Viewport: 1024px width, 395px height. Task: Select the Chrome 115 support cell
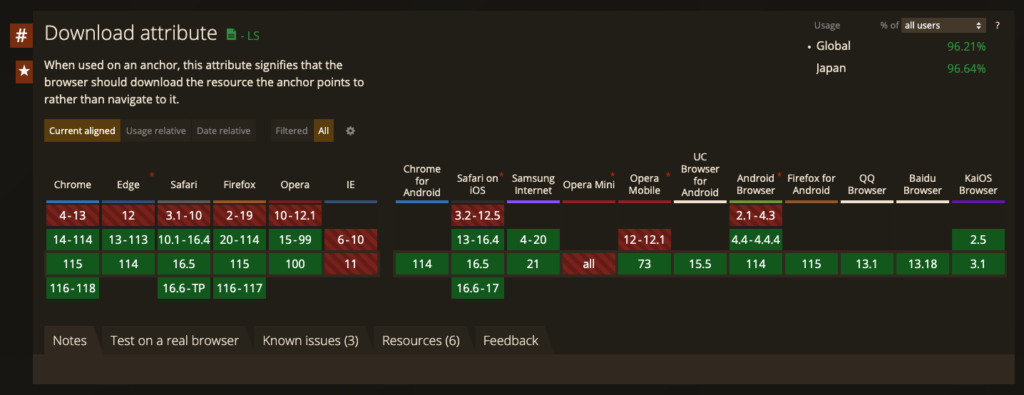pos(72,264)
